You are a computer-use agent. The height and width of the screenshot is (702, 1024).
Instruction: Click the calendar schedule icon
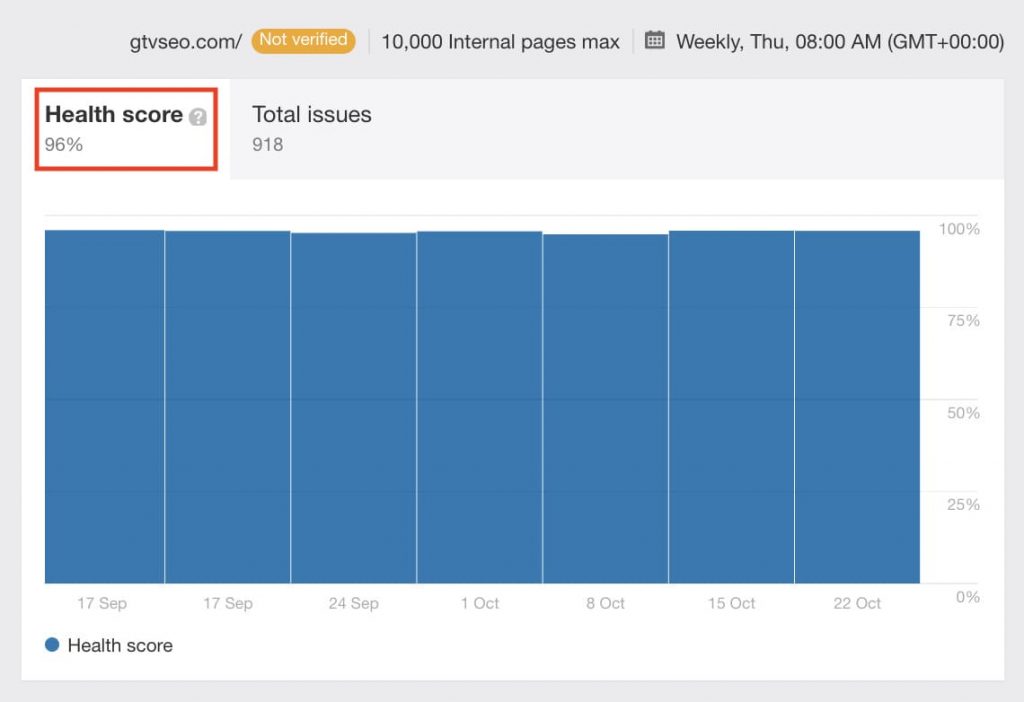[x=655, y=40]
